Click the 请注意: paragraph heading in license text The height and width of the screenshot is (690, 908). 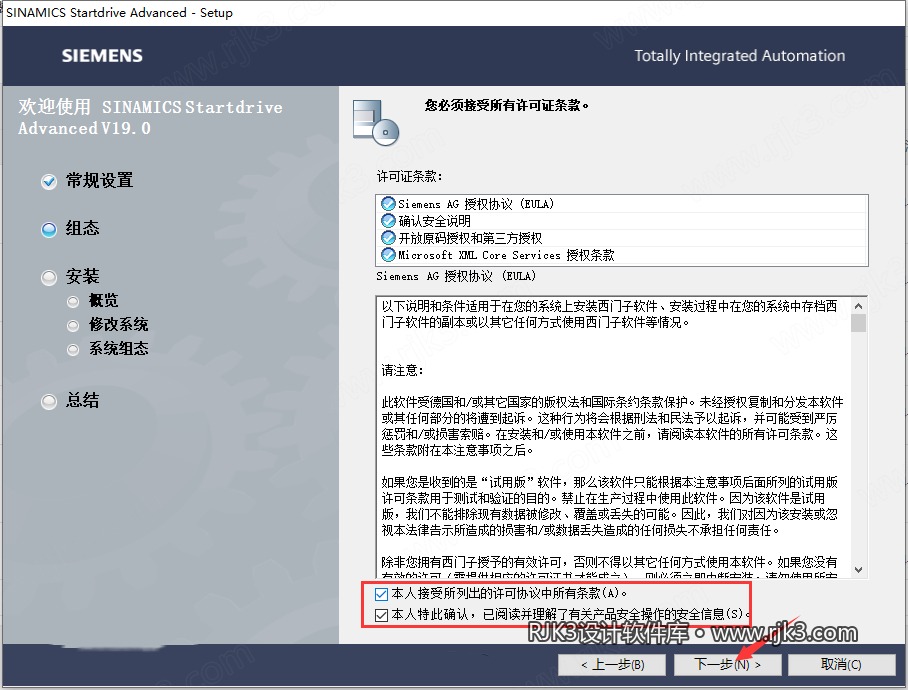pyautogui.click(x=402, y=370)
